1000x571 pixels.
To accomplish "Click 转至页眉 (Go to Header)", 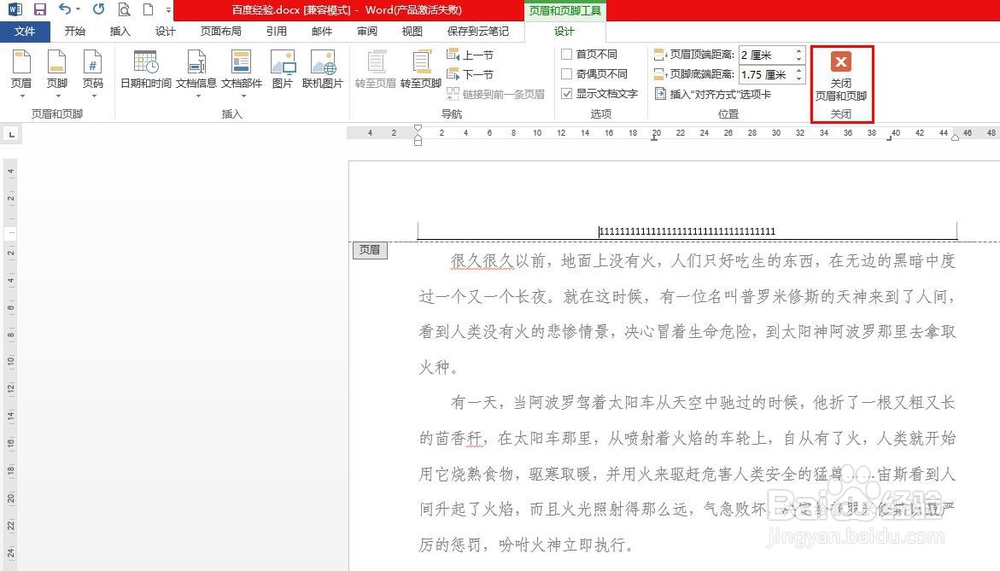I will 376,70.
